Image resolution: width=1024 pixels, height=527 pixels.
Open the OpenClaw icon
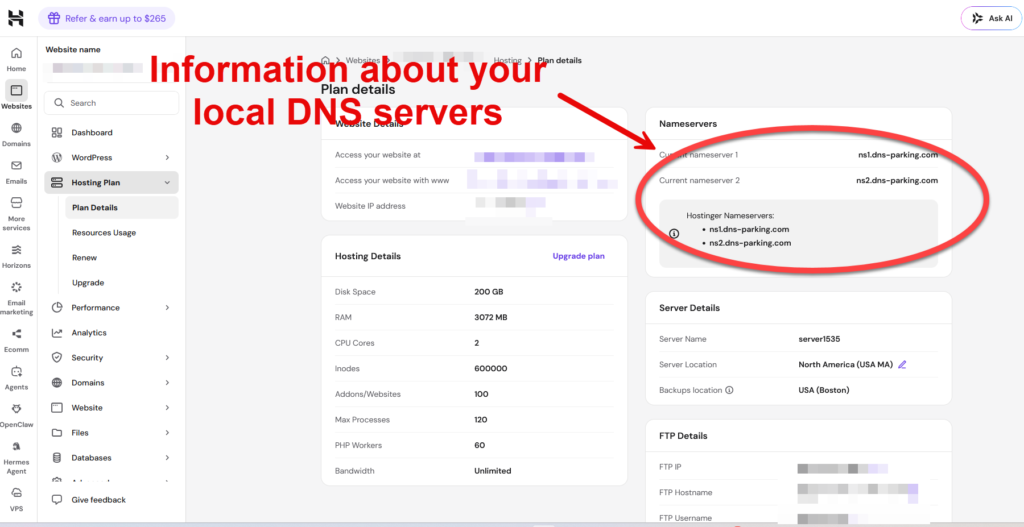(x=16, y=408)
